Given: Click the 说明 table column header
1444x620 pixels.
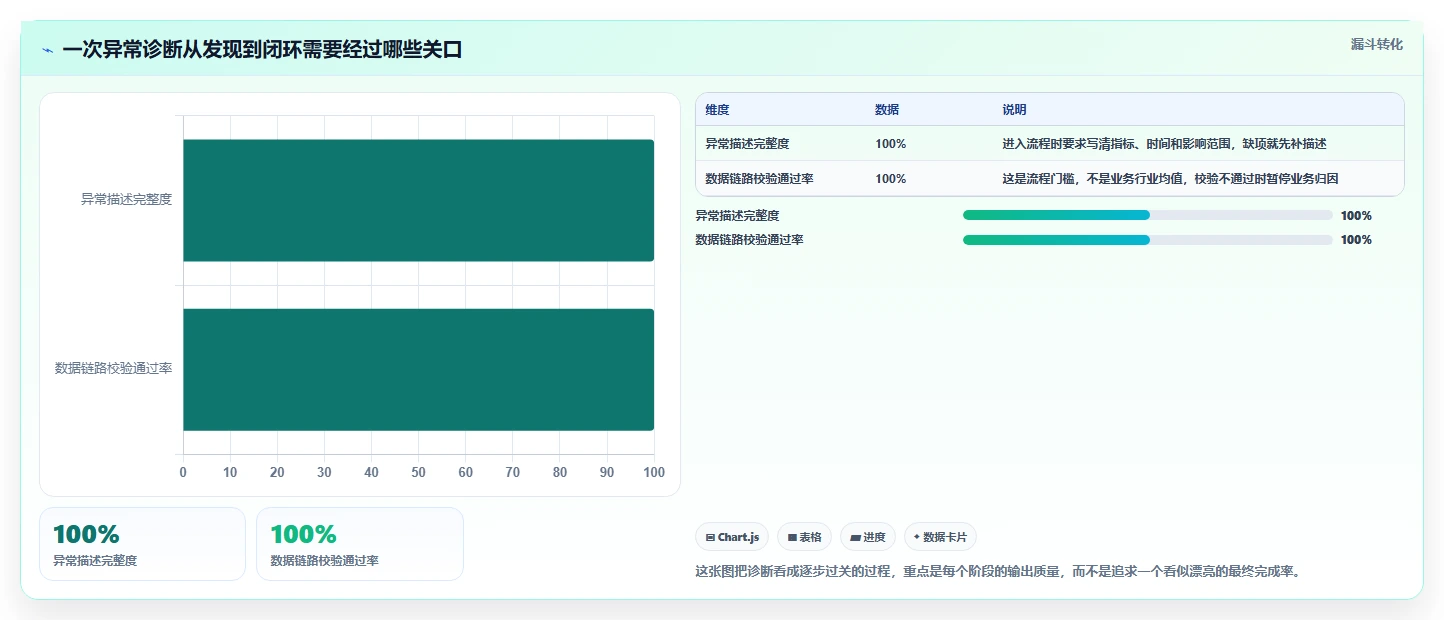Looking at the screenshot, I should tap(1015, 110).
